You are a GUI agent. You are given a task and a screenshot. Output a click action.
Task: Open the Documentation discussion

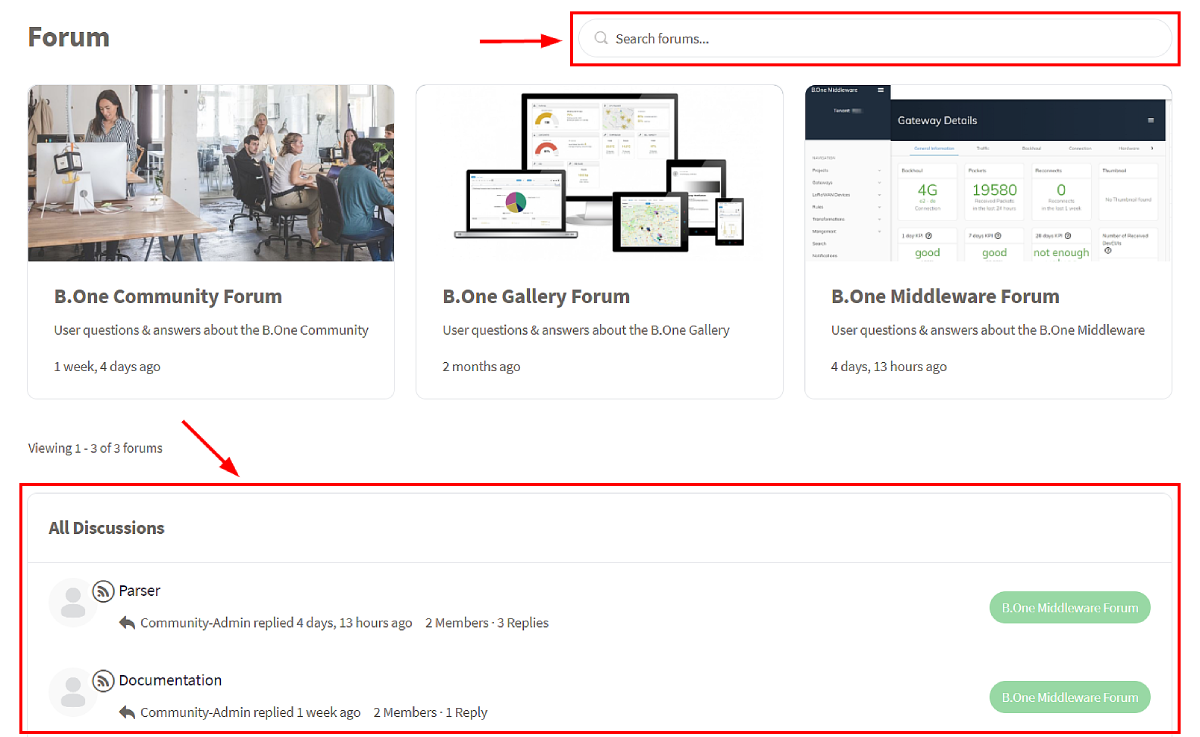point(170,681)
